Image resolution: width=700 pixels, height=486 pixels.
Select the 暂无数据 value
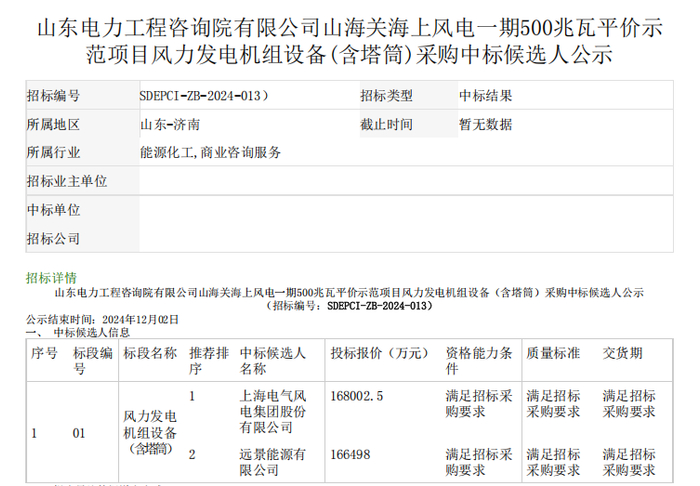point(485,124)
